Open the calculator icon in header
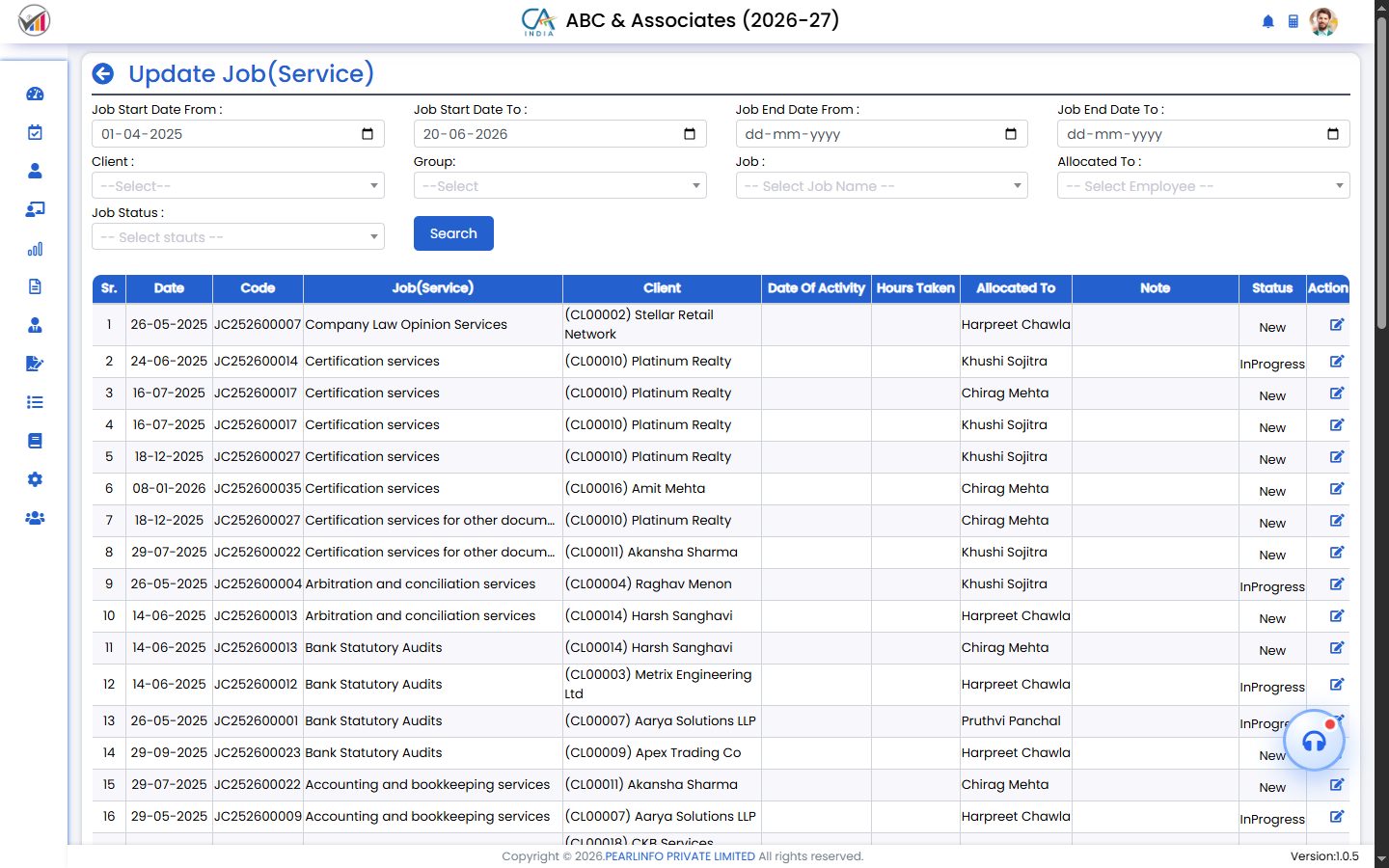 (x=1294, y=21)
